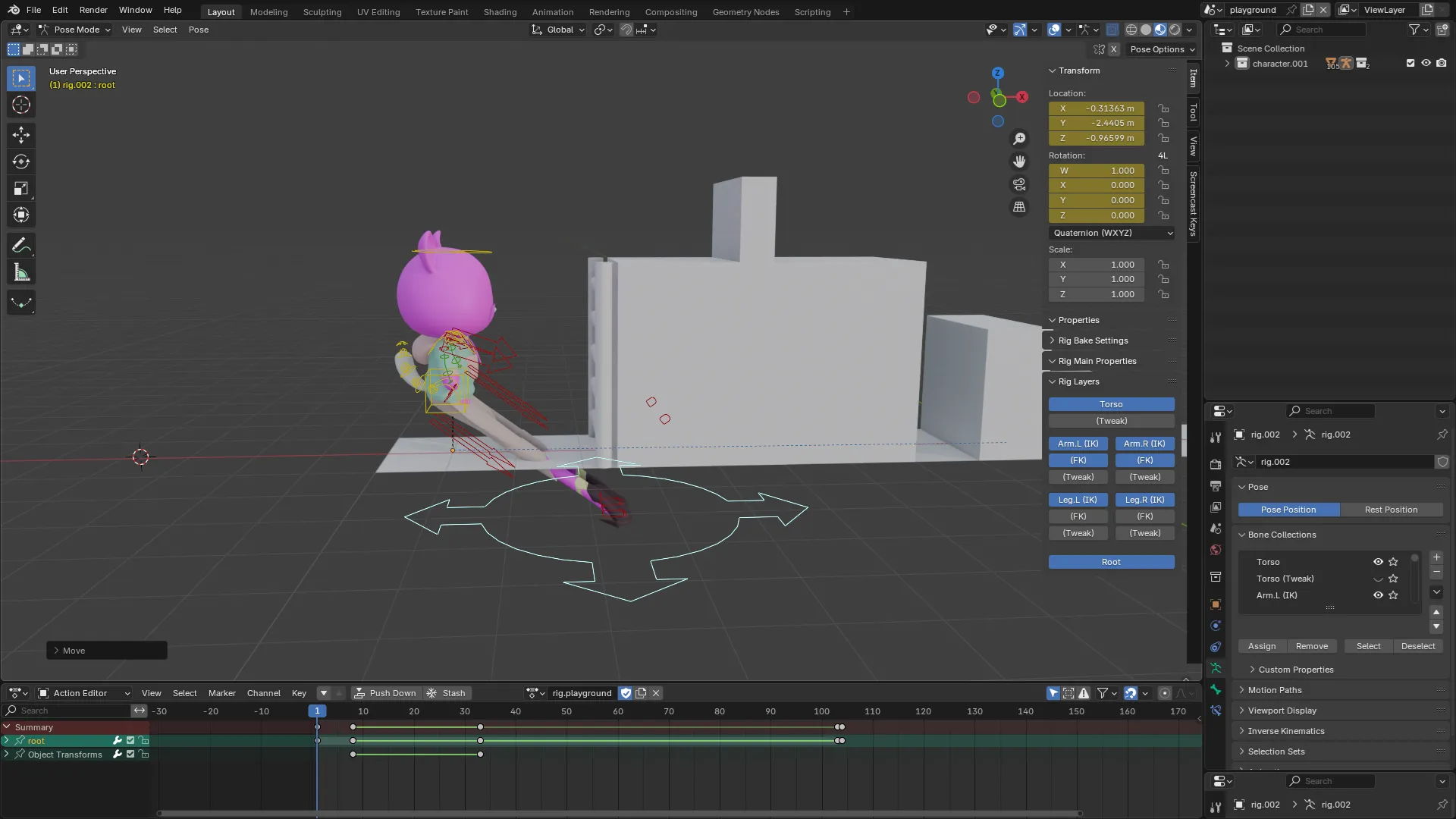Select the Cursor tool in viewport toolbar
The width and height of the screenshot is (1456, 819).
point(21,105)
